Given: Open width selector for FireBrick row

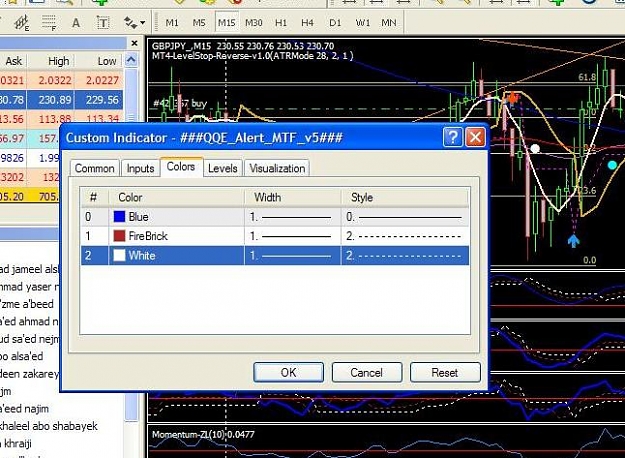Looking at the screenshot, I should 292,236.
